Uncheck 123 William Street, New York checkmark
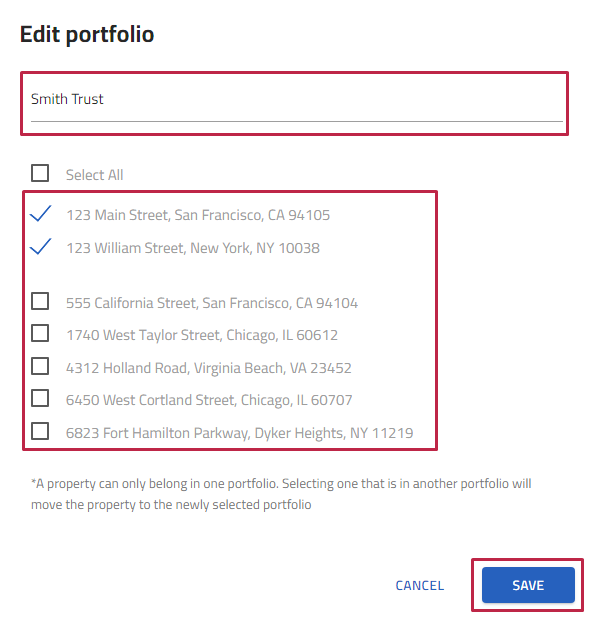Image resolution: width=596 pixels, height=626 pixels. pos(41,246)
